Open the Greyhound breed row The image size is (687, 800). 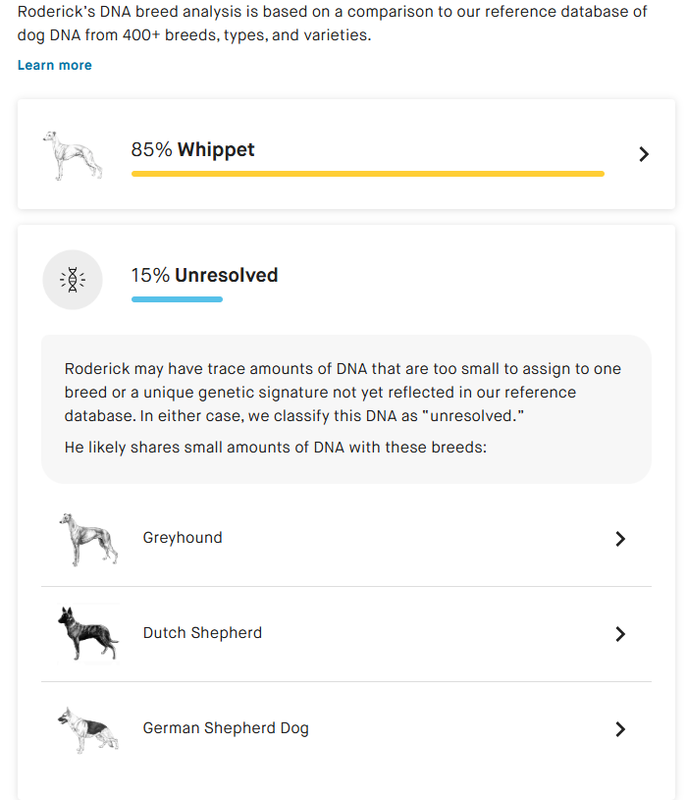click(346, 539)
